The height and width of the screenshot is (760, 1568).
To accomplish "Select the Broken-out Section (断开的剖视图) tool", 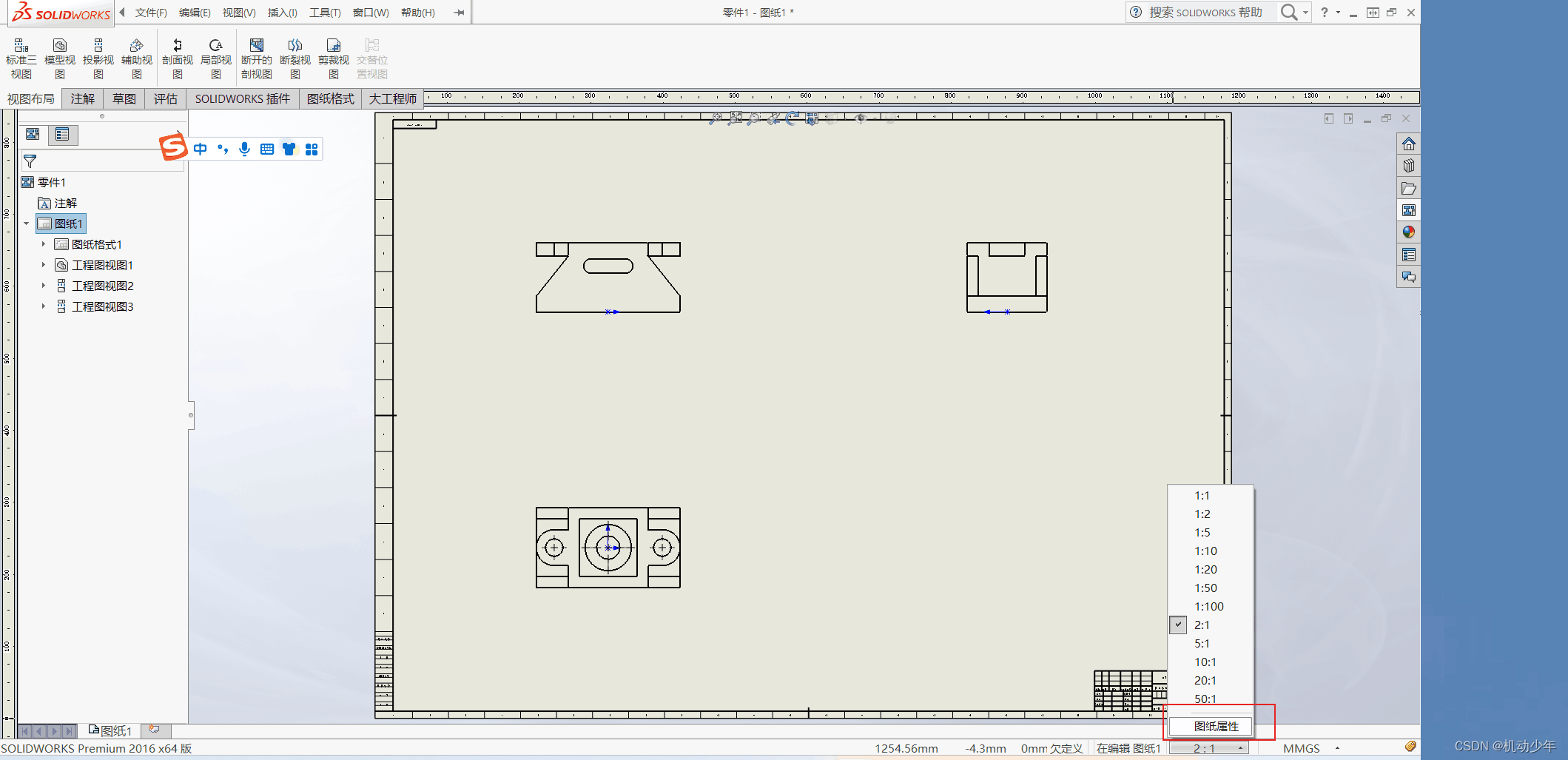I will pyautogui.click(x=257, y=58).
